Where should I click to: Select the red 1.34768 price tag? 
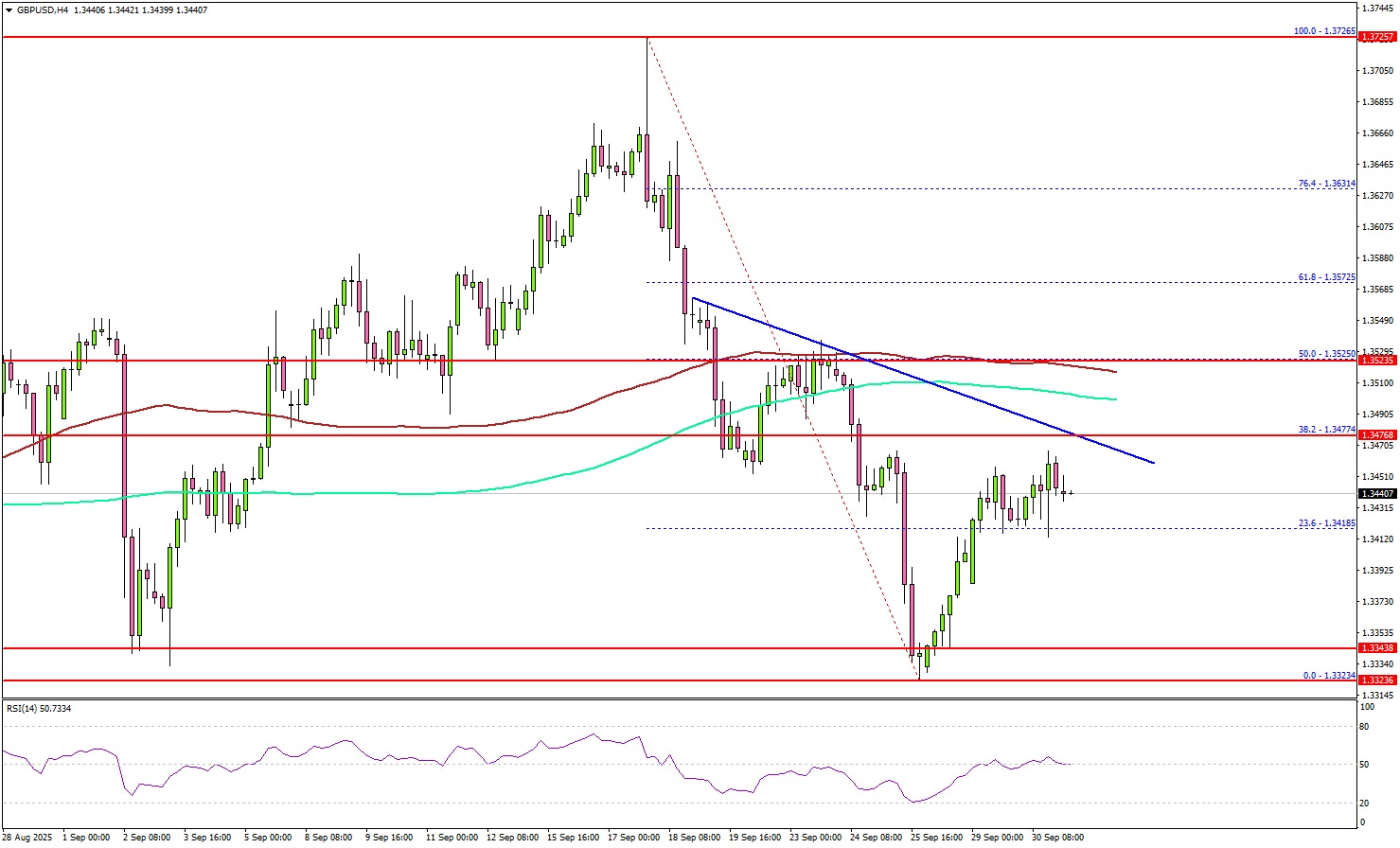point(1376,435)
